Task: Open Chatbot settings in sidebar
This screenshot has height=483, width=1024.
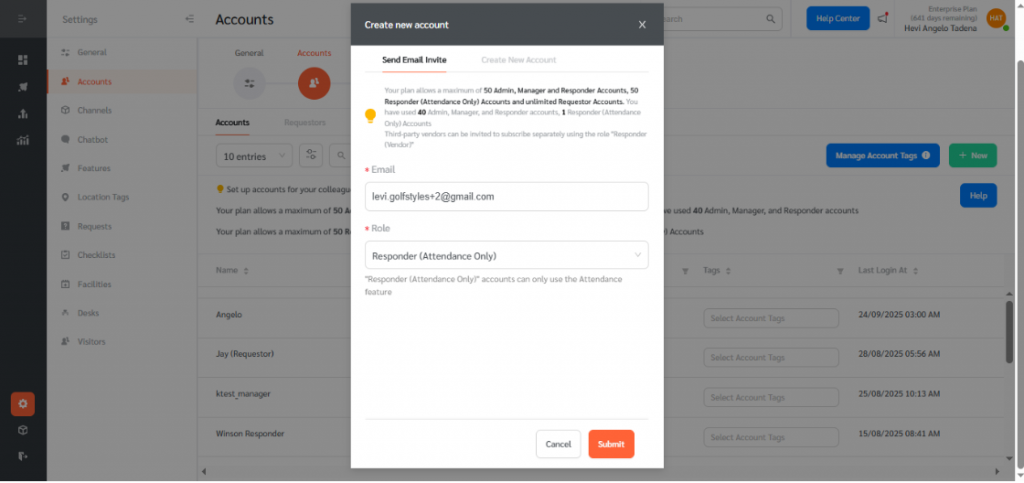Action: pos(93,139)
